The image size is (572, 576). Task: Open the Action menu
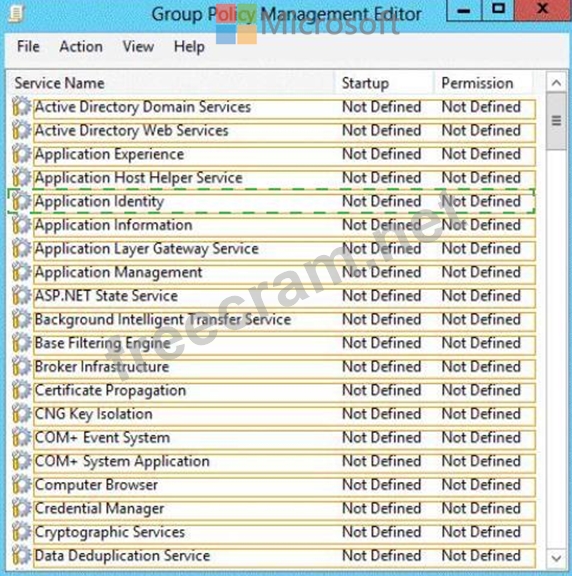pyautogui.click(x=81, y=47)
